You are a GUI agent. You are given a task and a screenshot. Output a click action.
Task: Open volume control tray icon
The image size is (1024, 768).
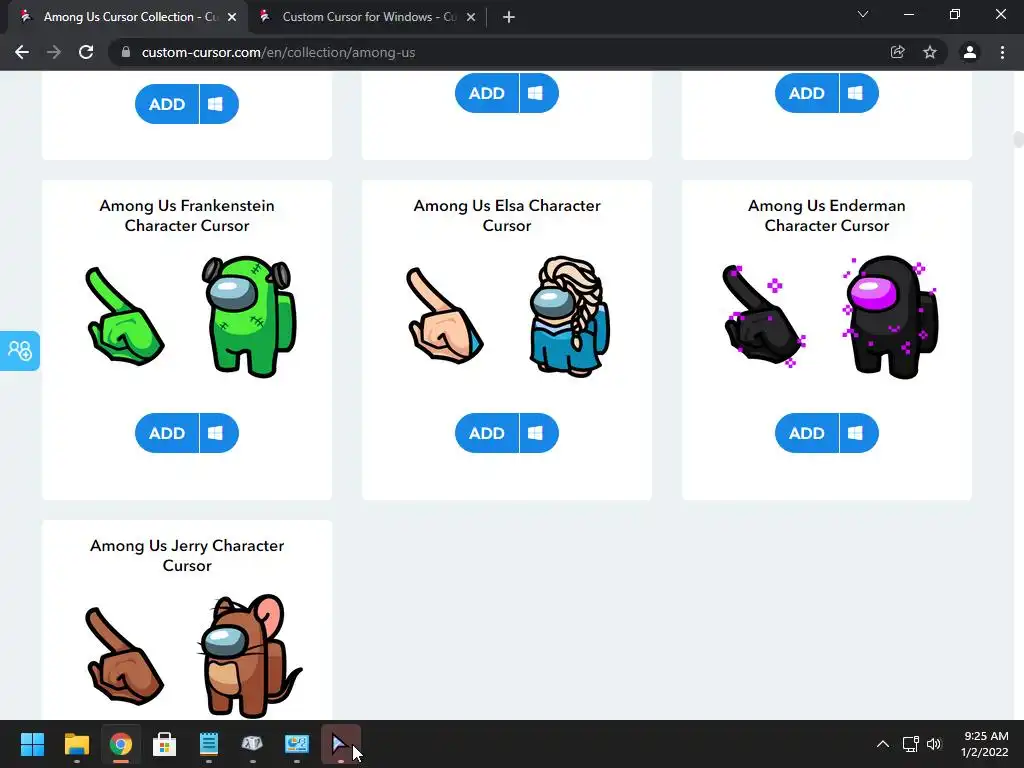[934, 744]
